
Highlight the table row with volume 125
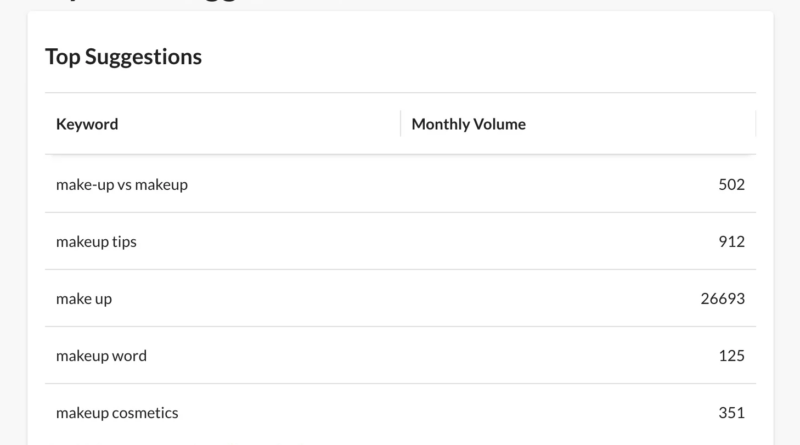tap(400, 355)
